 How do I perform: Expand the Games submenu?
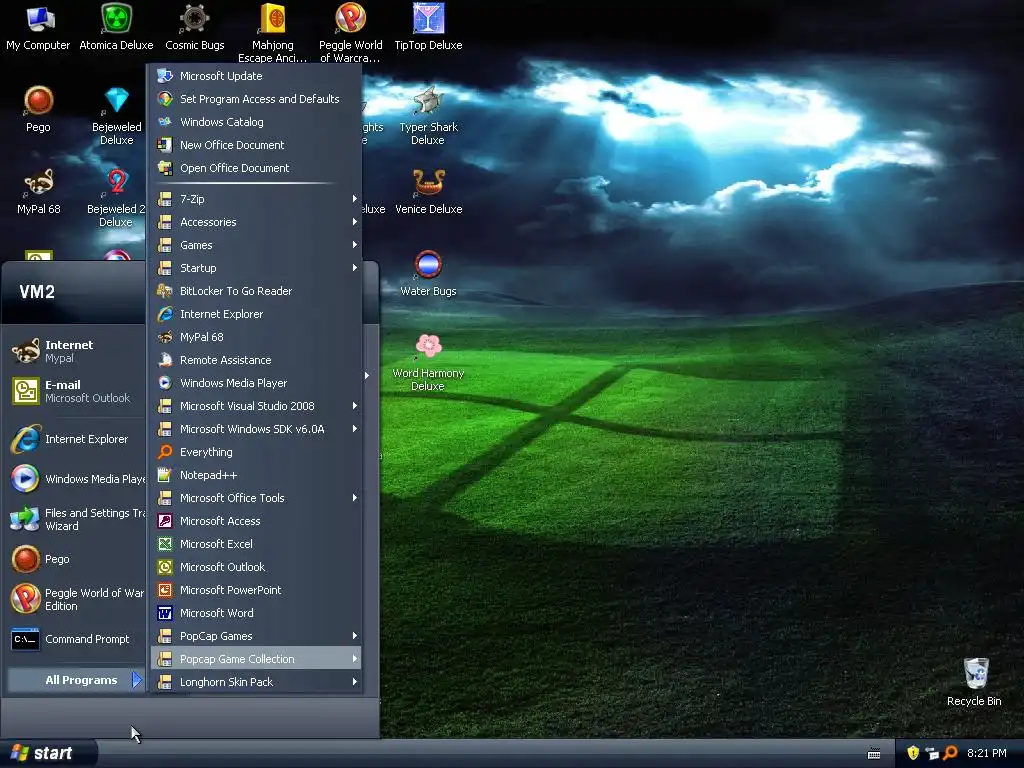(x=256, y=245)
